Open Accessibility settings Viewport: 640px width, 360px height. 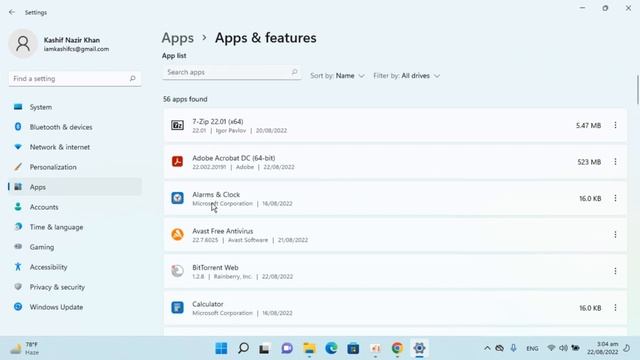point(75,267)
